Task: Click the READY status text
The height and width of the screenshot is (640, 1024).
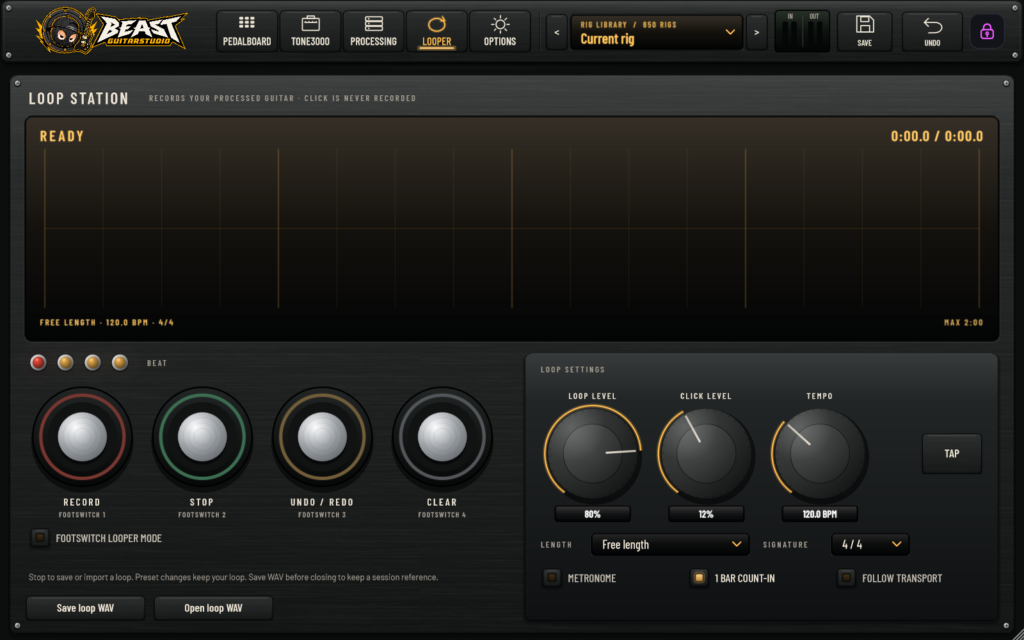Action: click(62, 136)
